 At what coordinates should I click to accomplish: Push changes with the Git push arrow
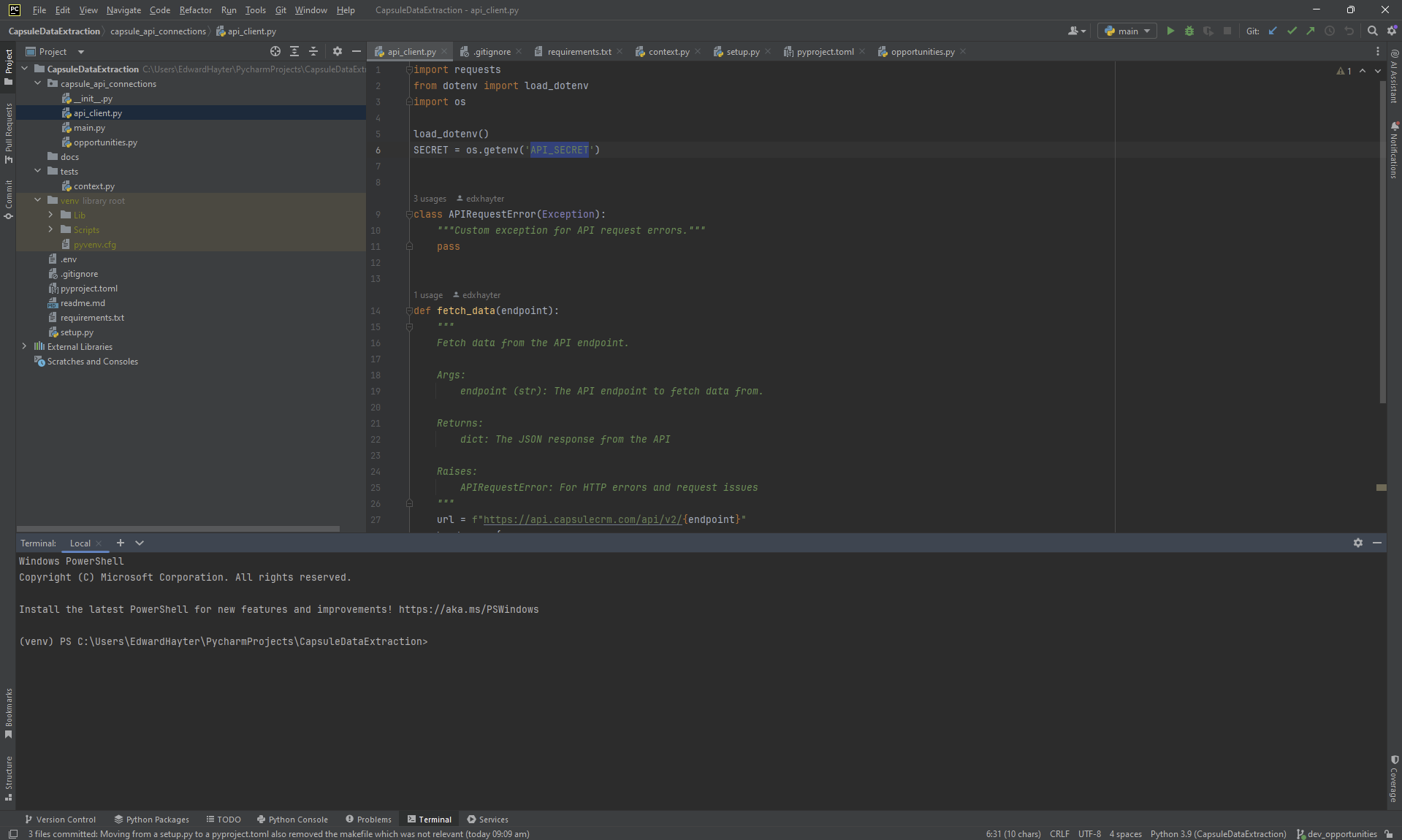(x=1311, y=31)
